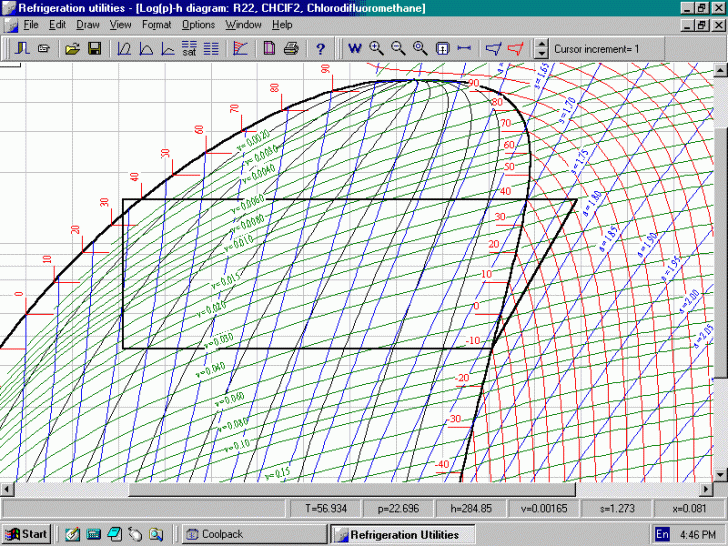Decrease cursor increment with down arrow

coord(542,53)
